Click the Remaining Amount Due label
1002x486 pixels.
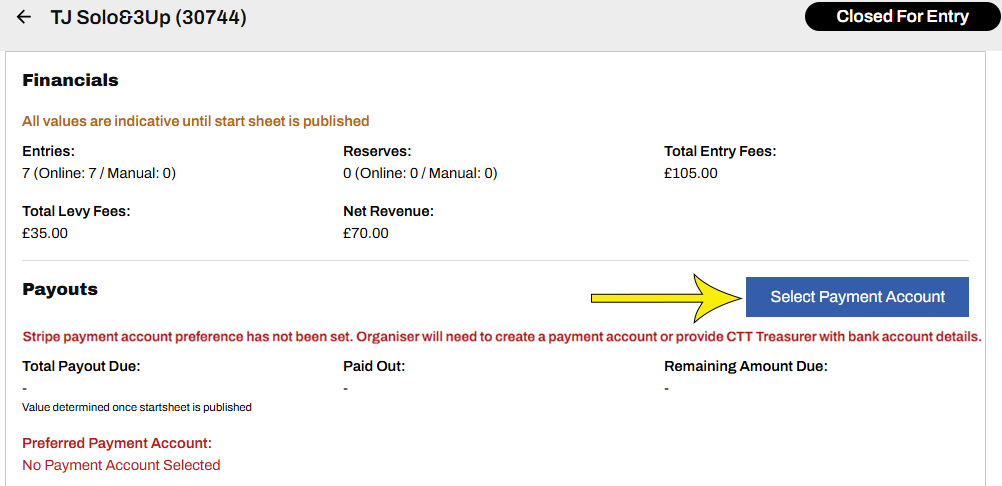(746, 366)
